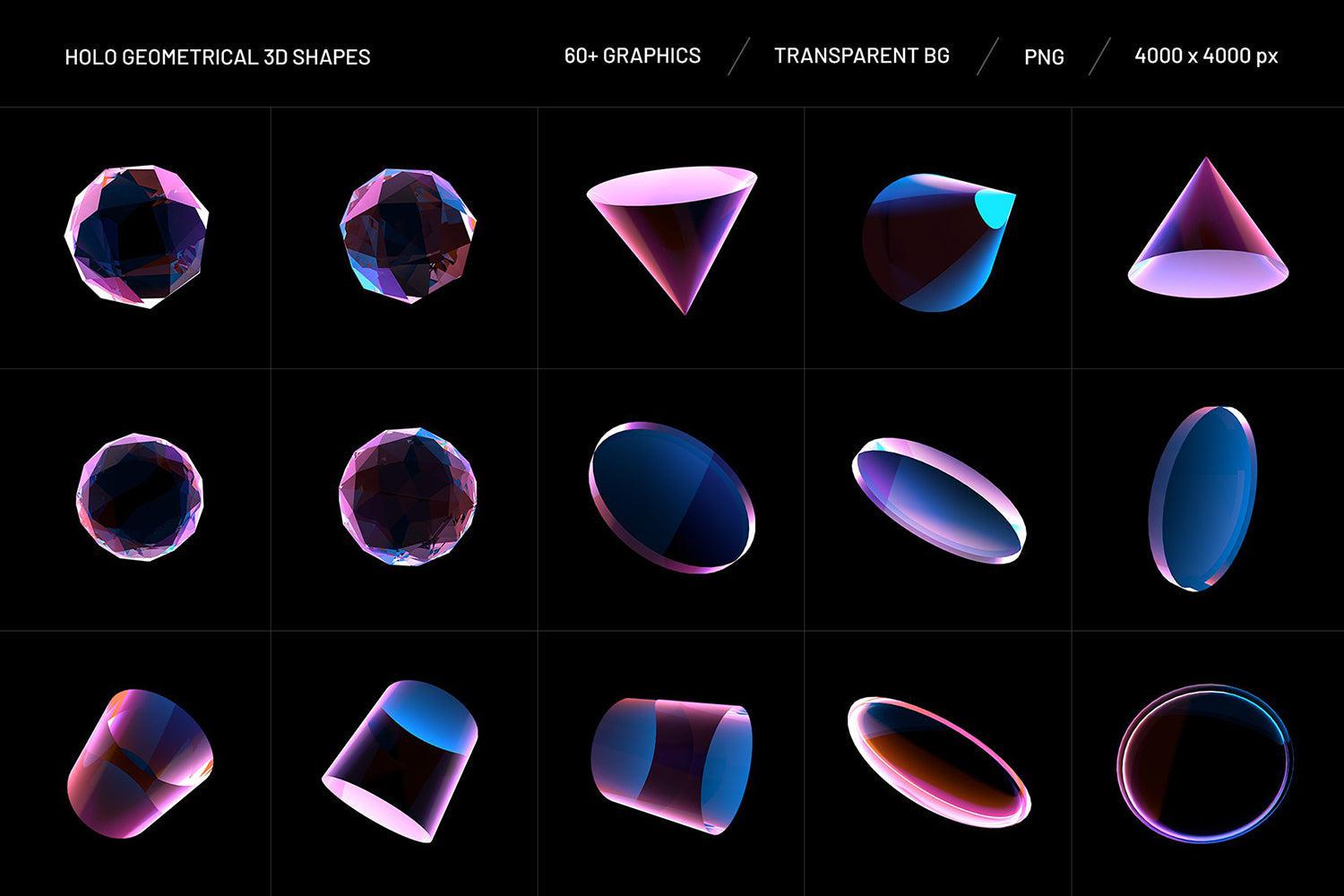
Task: Open the 60+ GRAPHICS link
Action: tap(632, 56)
